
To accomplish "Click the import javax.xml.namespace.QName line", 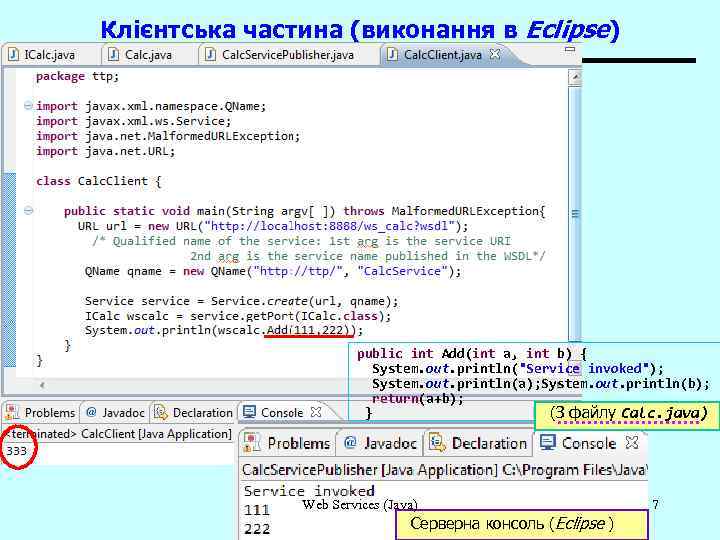I will point(151,106).
